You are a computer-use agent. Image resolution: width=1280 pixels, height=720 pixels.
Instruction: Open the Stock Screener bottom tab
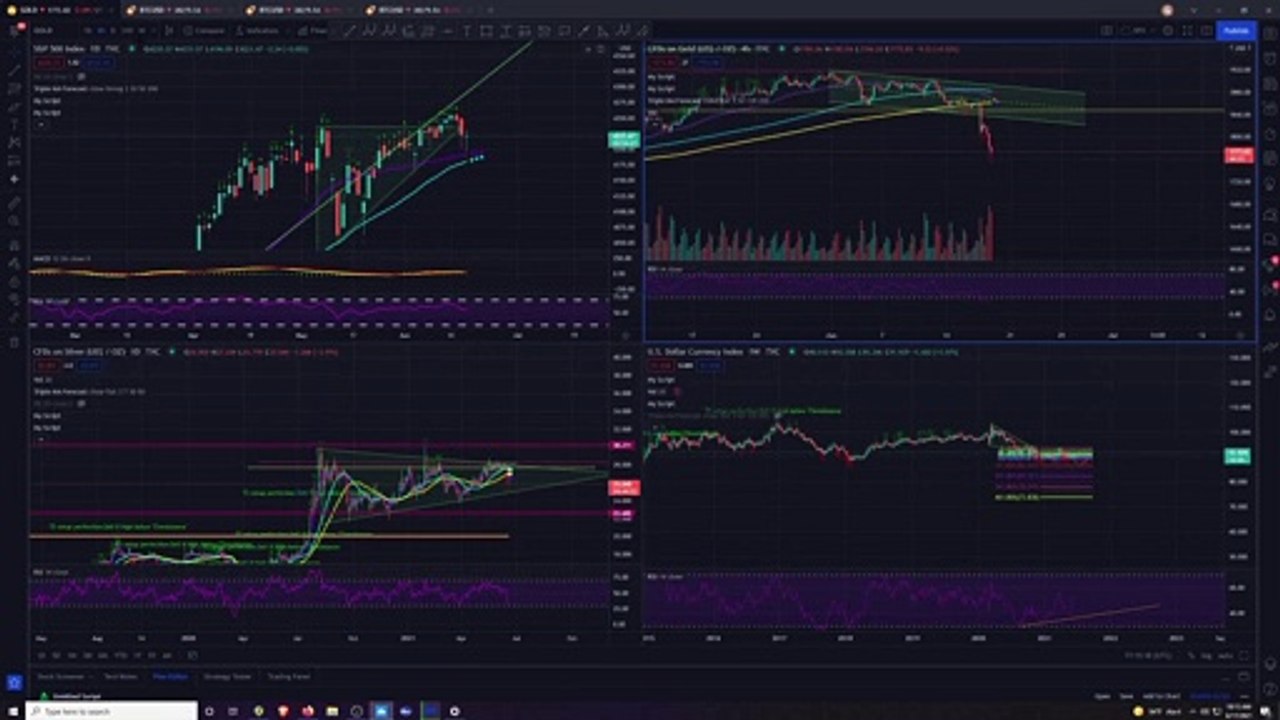click(61, 677)
